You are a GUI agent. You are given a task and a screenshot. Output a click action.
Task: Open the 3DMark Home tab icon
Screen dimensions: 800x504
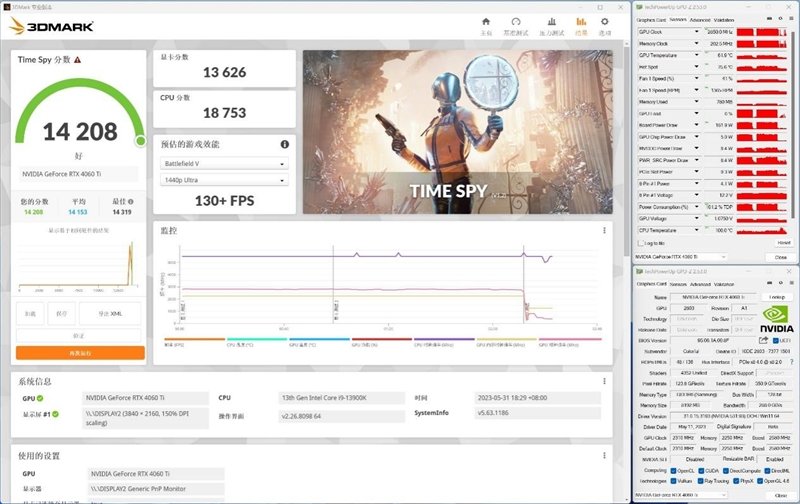[486, 21]
